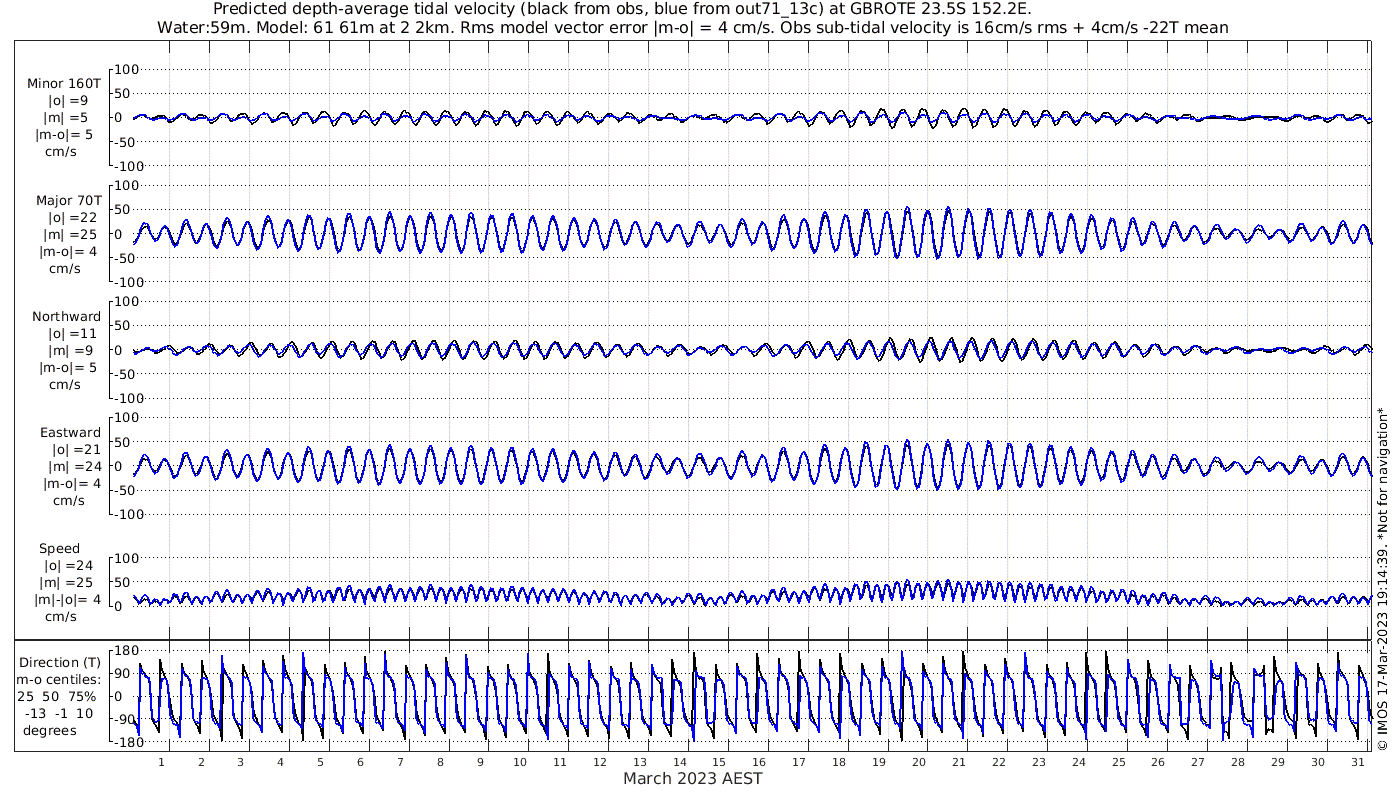This screenshot has width=1400, height=800.
Task: Click the 'Speed' panel label
Action: coord(59,549)
